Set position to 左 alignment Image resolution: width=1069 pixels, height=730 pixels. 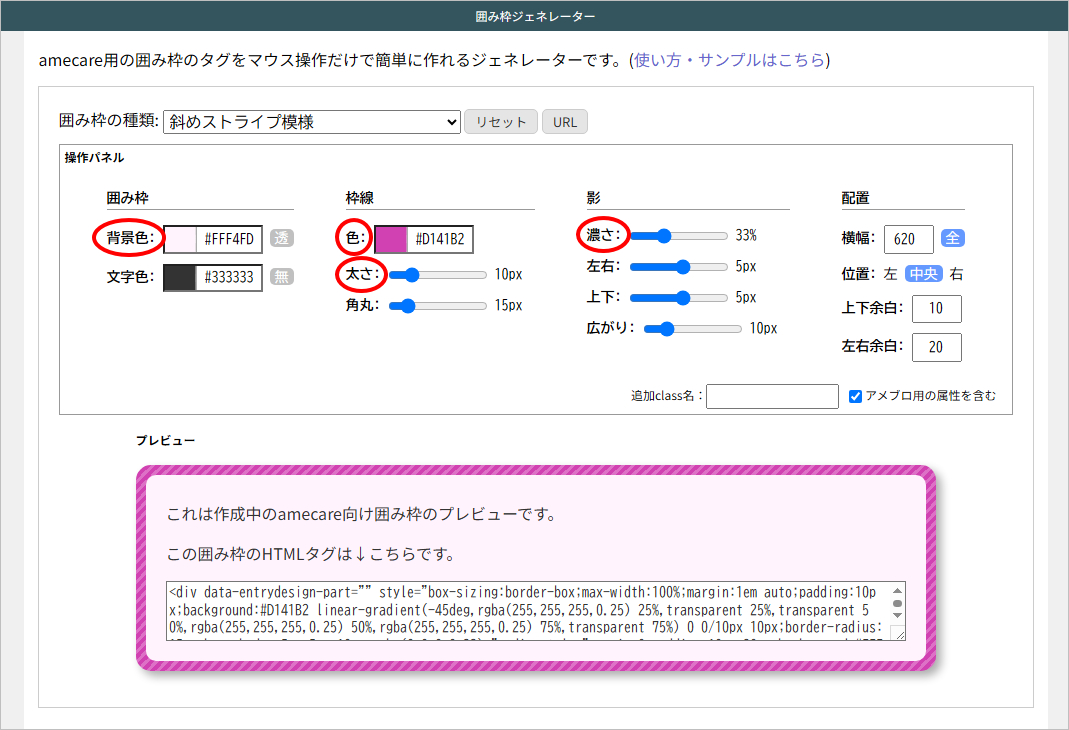(890, 274)
